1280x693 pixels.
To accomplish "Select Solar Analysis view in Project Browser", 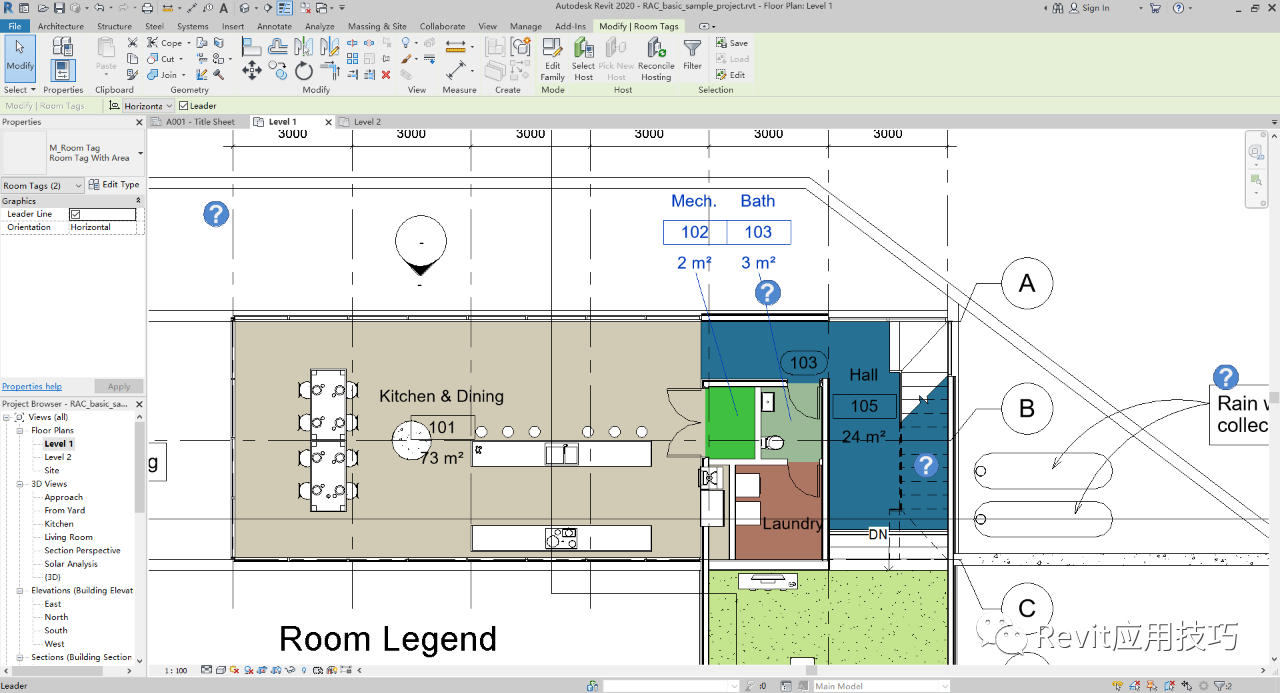I will tap(71, 564).
